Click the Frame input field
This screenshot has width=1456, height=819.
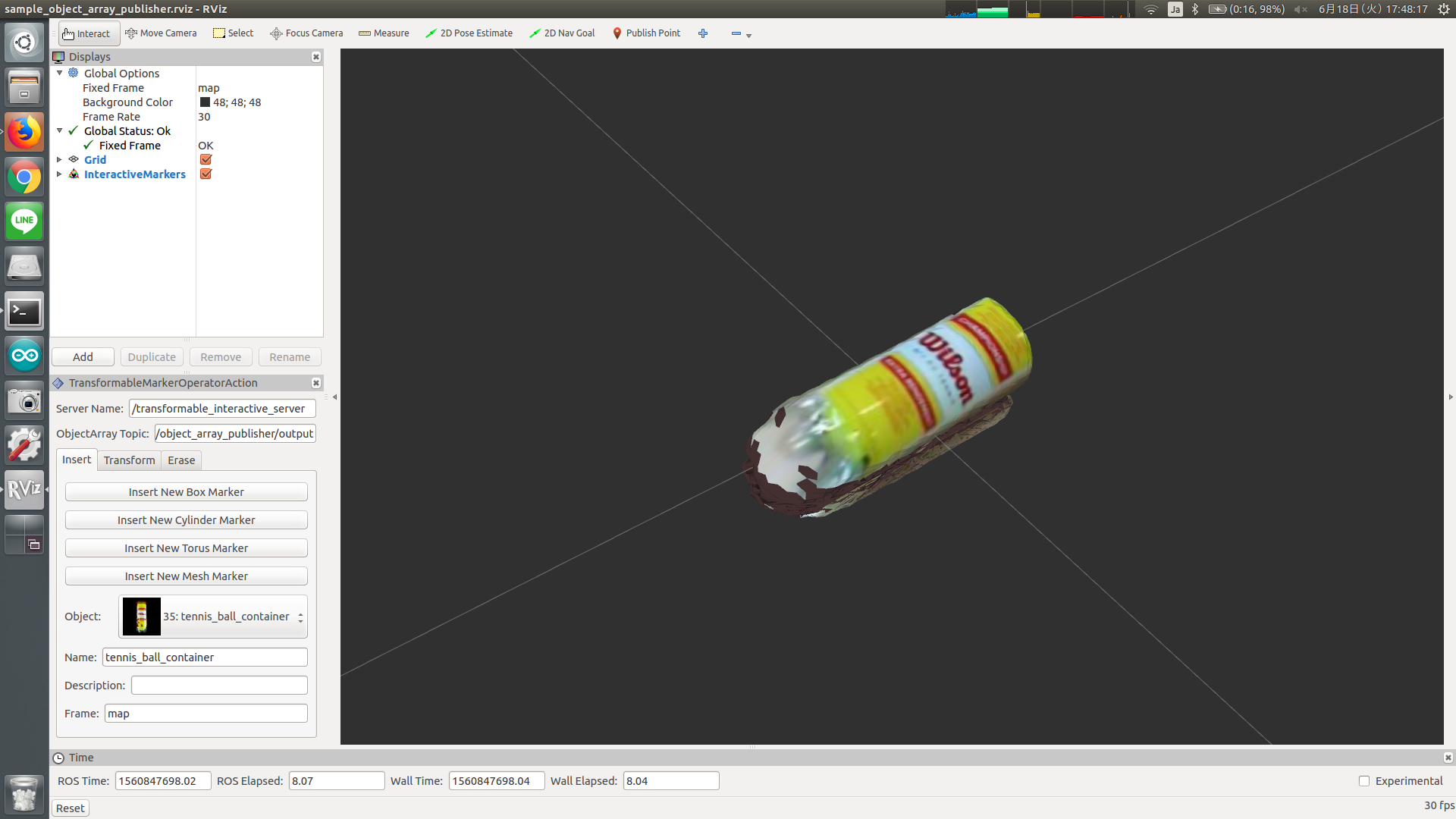(206, 714)
